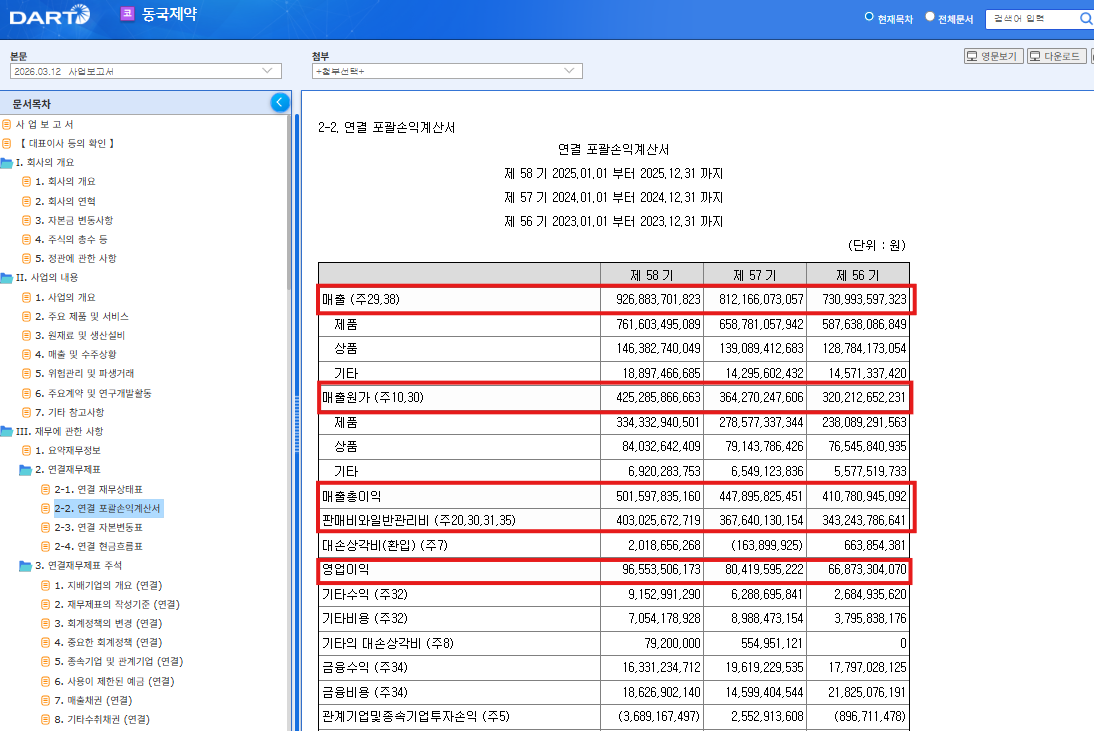Image resolution: width=1094 pixels, height=731 pixels.
Task: Open 4. 중요한 회계정책 (연결) note
Action: tap(108, 642)
